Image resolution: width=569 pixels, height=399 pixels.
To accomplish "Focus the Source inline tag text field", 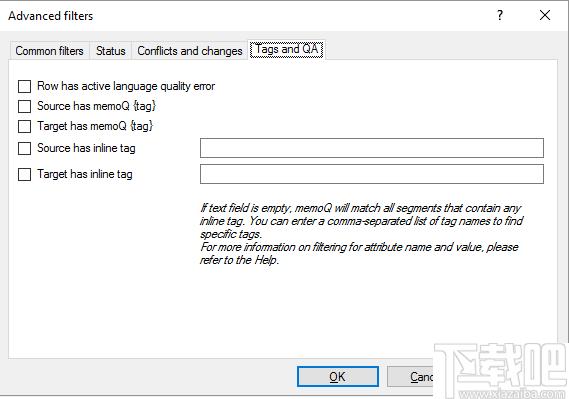I will pyautogui.click(x=372, y=148).
